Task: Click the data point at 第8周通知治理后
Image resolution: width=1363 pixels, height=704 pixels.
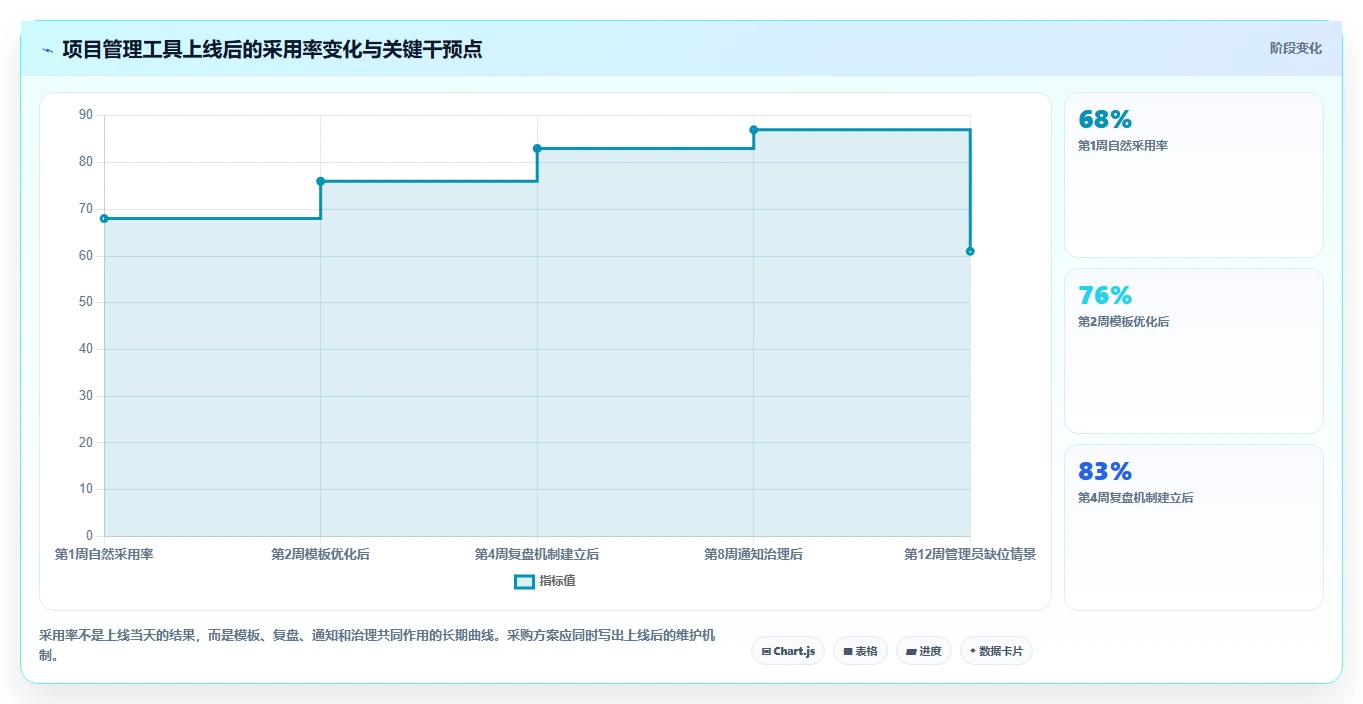Action: coord(753,130)
